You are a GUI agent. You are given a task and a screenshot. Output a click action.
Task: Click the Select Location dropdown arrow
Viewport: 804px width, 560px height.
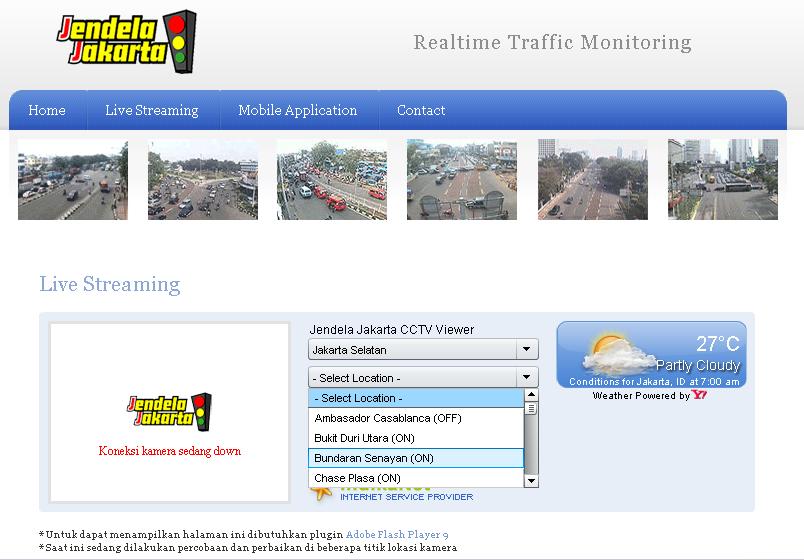[x=526, y=377]
